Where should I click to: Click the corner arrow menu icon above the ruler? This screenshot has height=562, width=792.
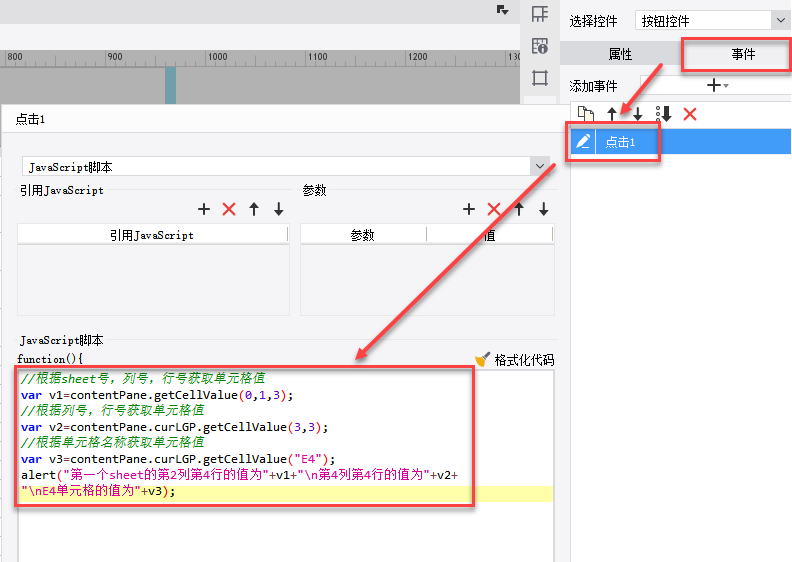point(502,10)
